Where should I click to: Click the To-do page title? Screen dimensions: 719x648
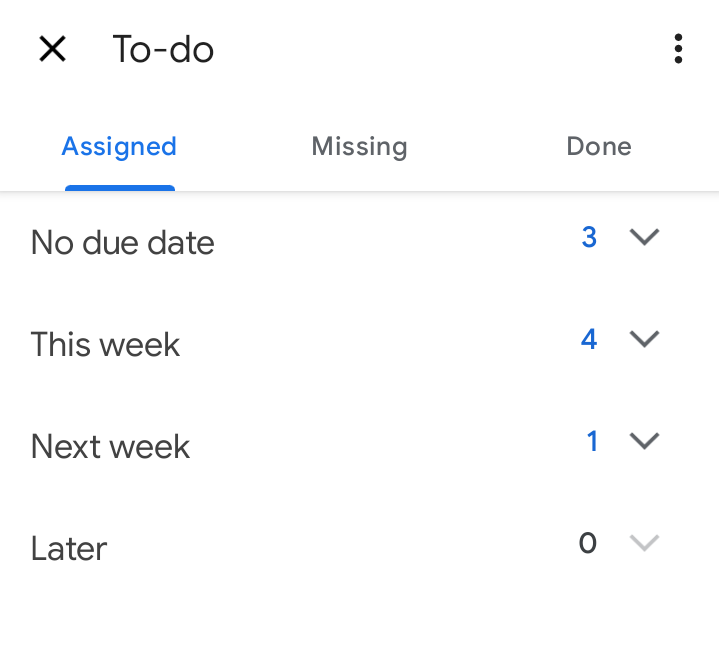tap(163, 49)
